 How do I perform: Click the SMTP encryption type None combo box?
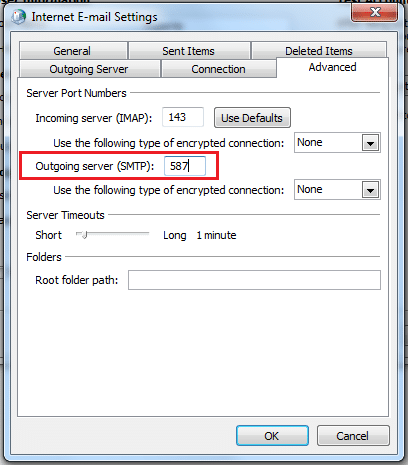(x=337, y=190)
